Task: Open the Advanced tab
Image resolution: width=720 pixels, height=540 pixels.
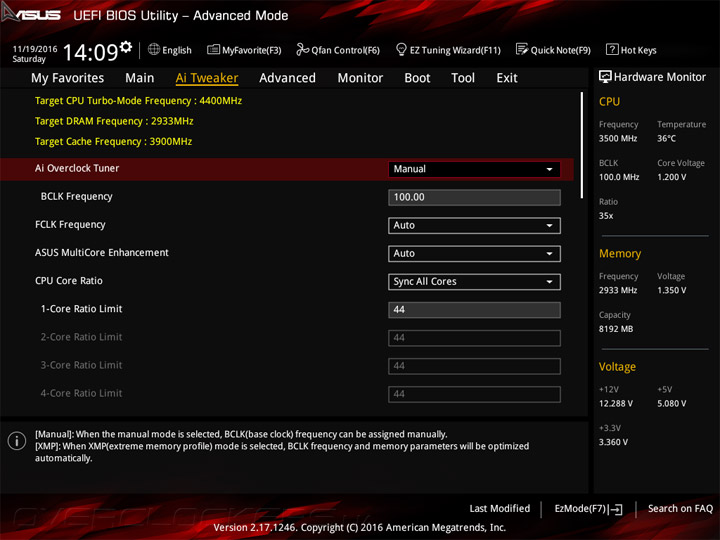Action: coord(287,78)
